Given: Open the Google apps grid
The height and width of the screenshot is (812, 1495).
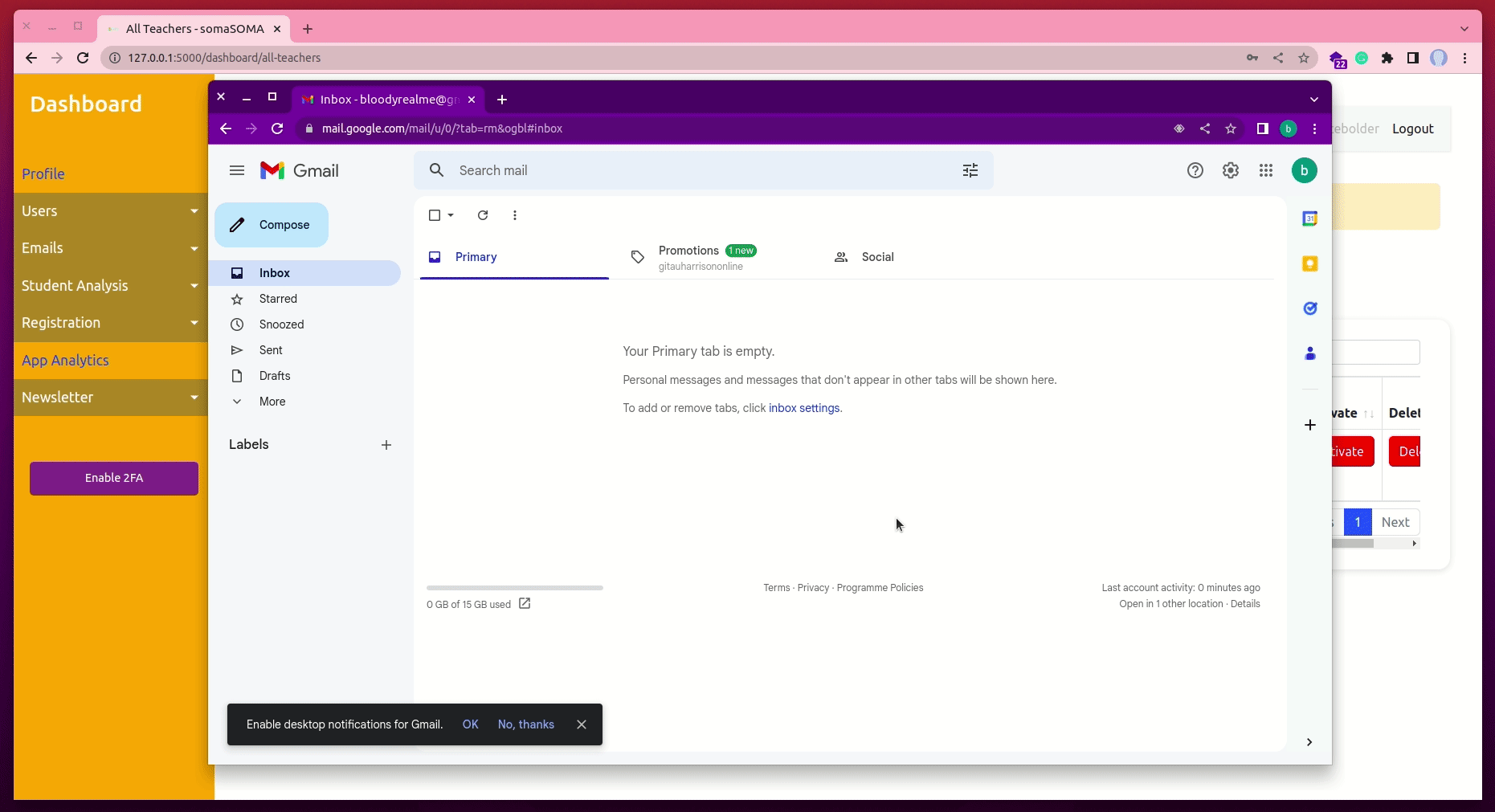Looking at the screenshot, I should coord(1265,170).
